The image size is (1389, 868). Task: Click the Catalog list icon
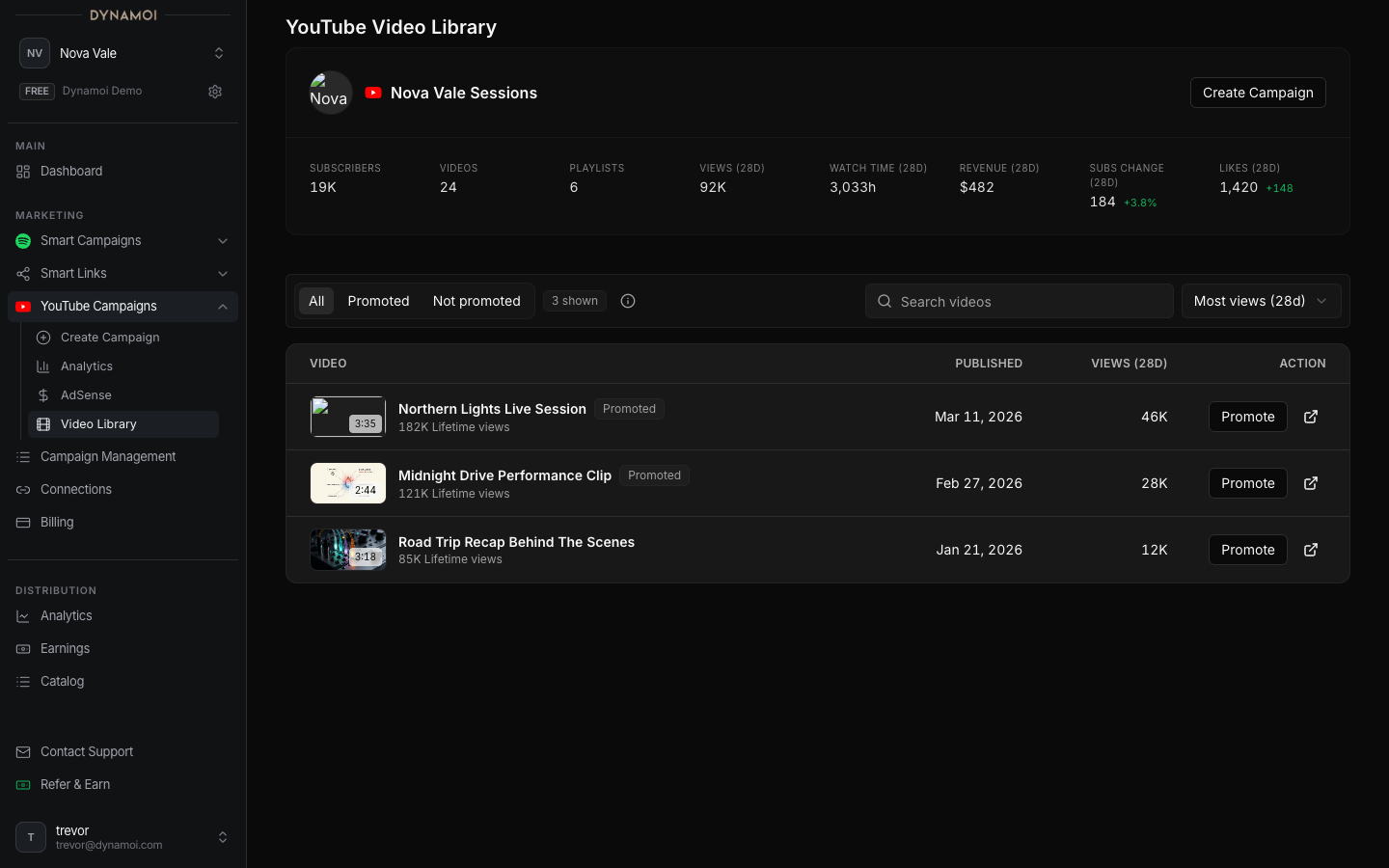pos(23,682)
